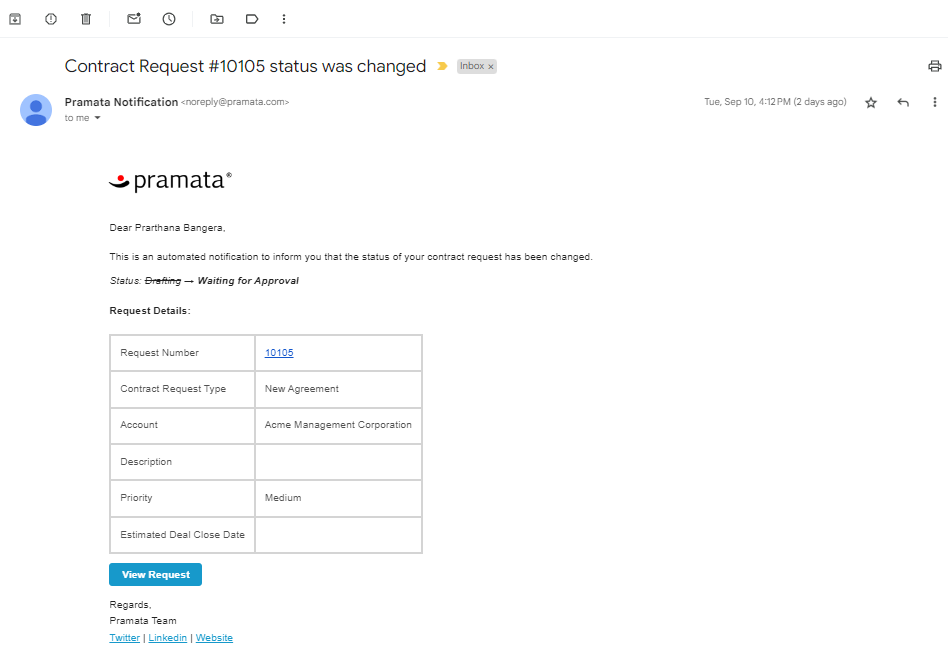948x660 pixels.
Task: Open the Linkedin link
Action: [167, 638]
